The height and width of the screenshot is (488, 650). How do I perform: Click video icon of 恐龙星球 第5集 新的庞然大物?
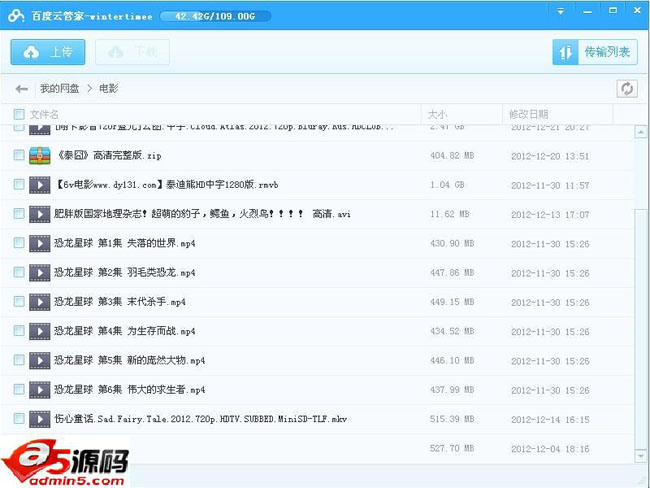point(40,361)
